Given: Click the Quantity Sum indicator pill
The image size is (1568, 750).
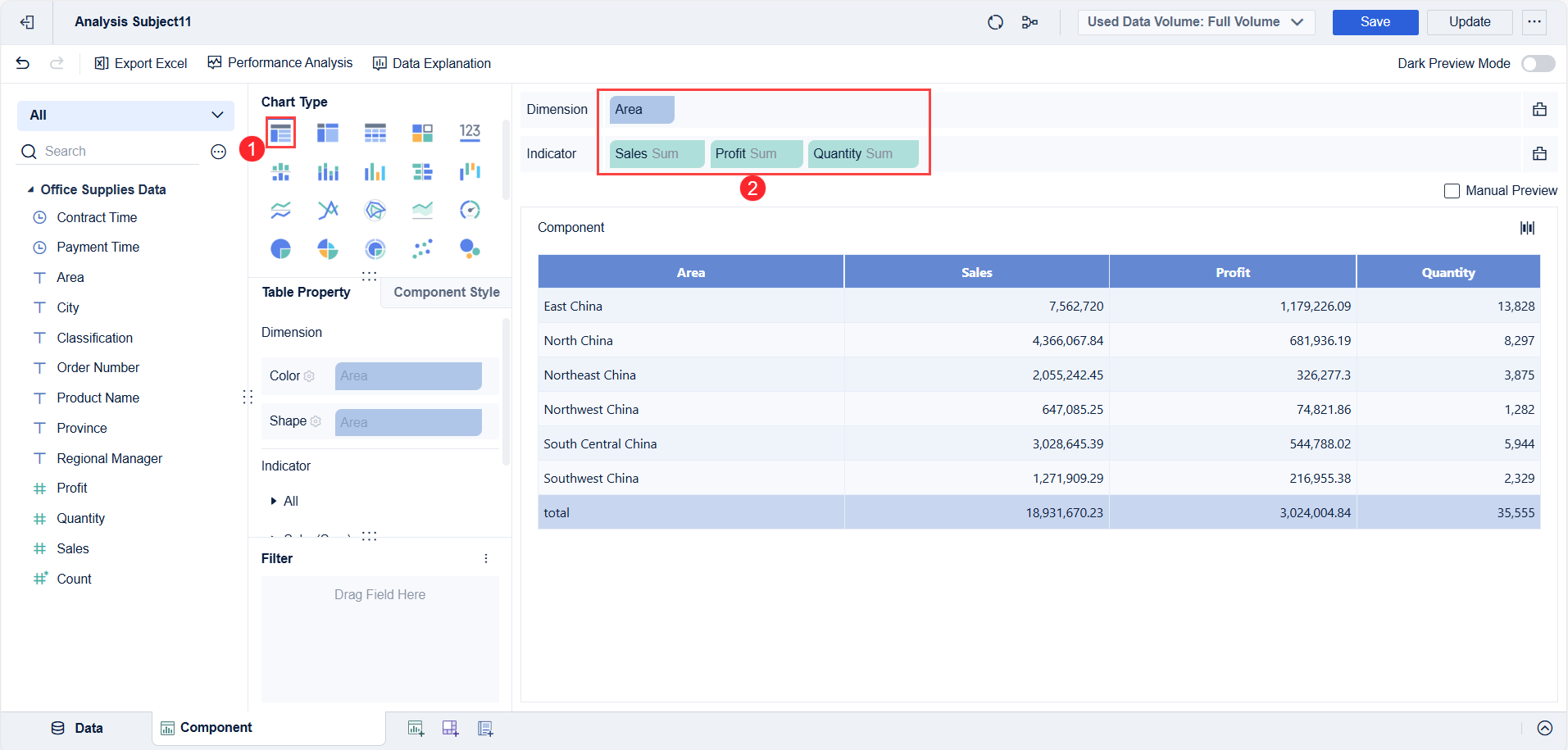Looking at the screenshot, I should (x=863, y=154).
